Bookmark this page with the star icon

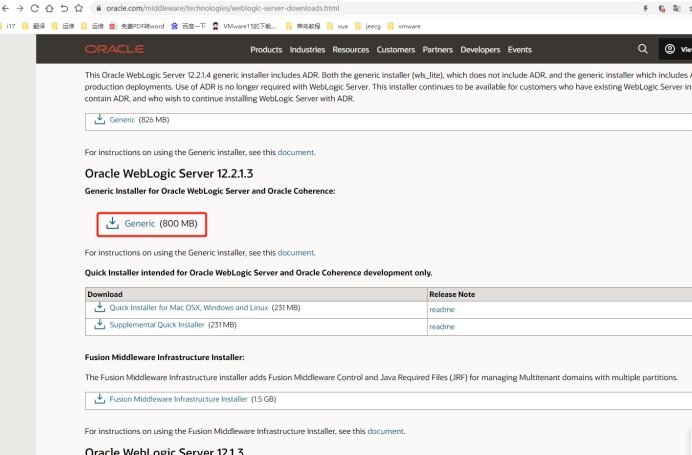[x=79, y=8]
